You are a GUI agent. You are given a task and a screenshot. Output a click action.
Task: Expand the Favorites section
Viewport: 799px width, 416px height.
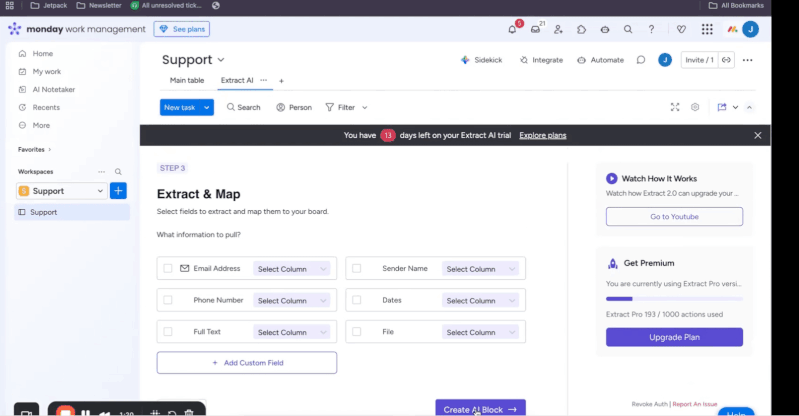tap(49, 149)
